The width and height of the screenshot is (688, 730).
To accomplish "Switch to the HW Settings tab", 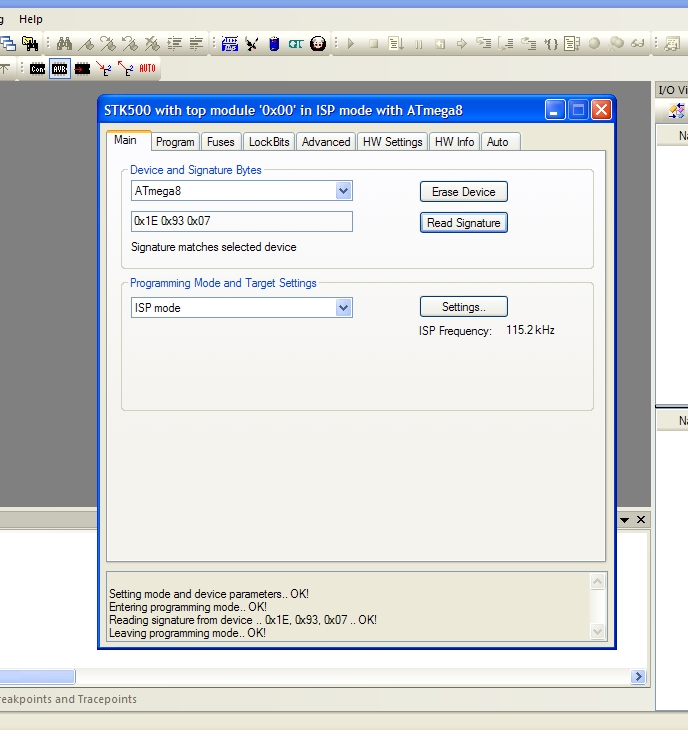I will point(392,142).
